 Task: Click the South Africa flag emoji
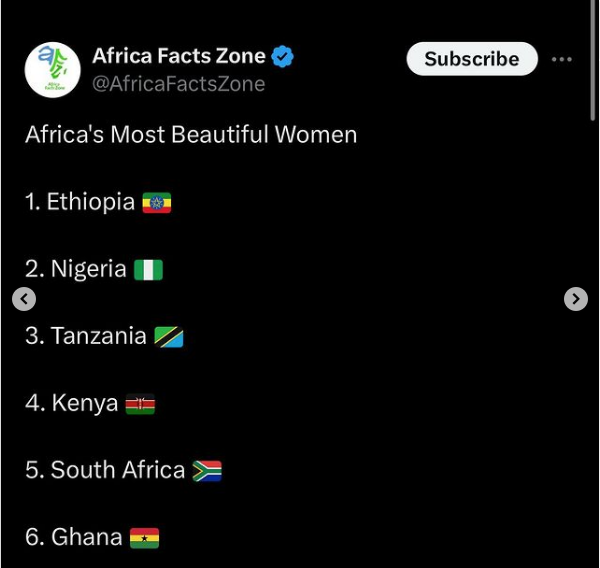tap(207, 471)
